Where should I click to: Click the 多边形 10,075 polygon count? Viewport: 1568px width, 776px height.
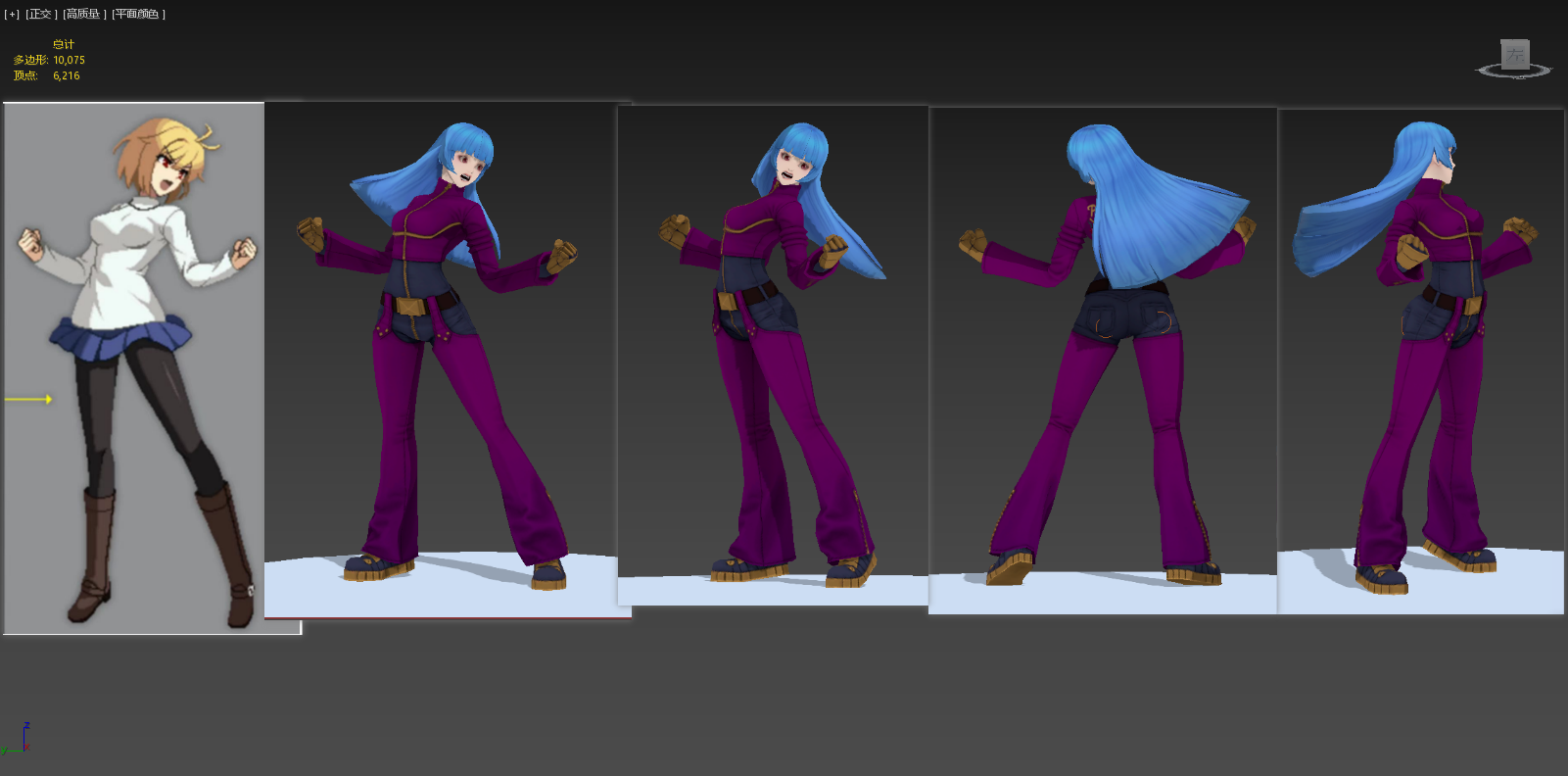pos(49,60)
